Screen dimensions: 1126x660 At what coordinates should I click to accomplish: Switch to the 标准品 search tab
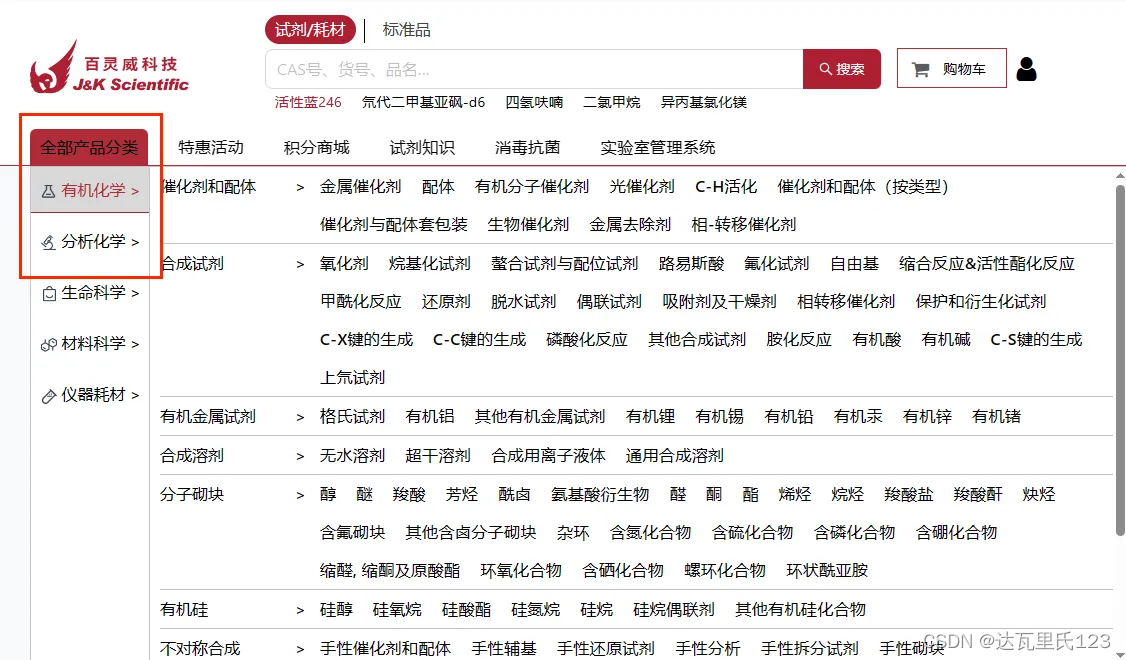(x=406, y=29)
